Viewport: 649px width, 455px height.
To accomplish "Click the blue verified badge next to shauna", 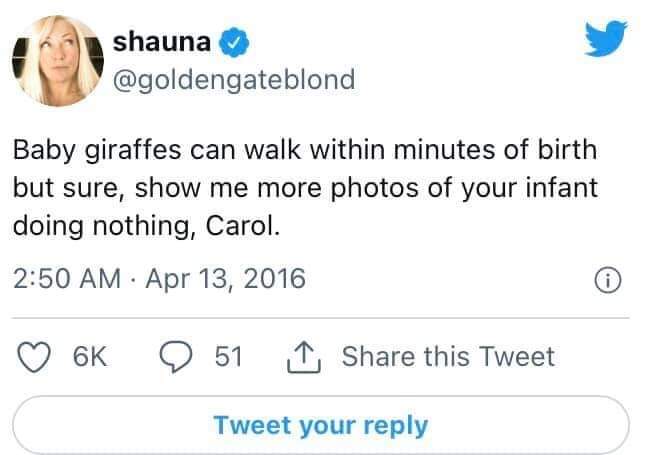I will 234,42.
